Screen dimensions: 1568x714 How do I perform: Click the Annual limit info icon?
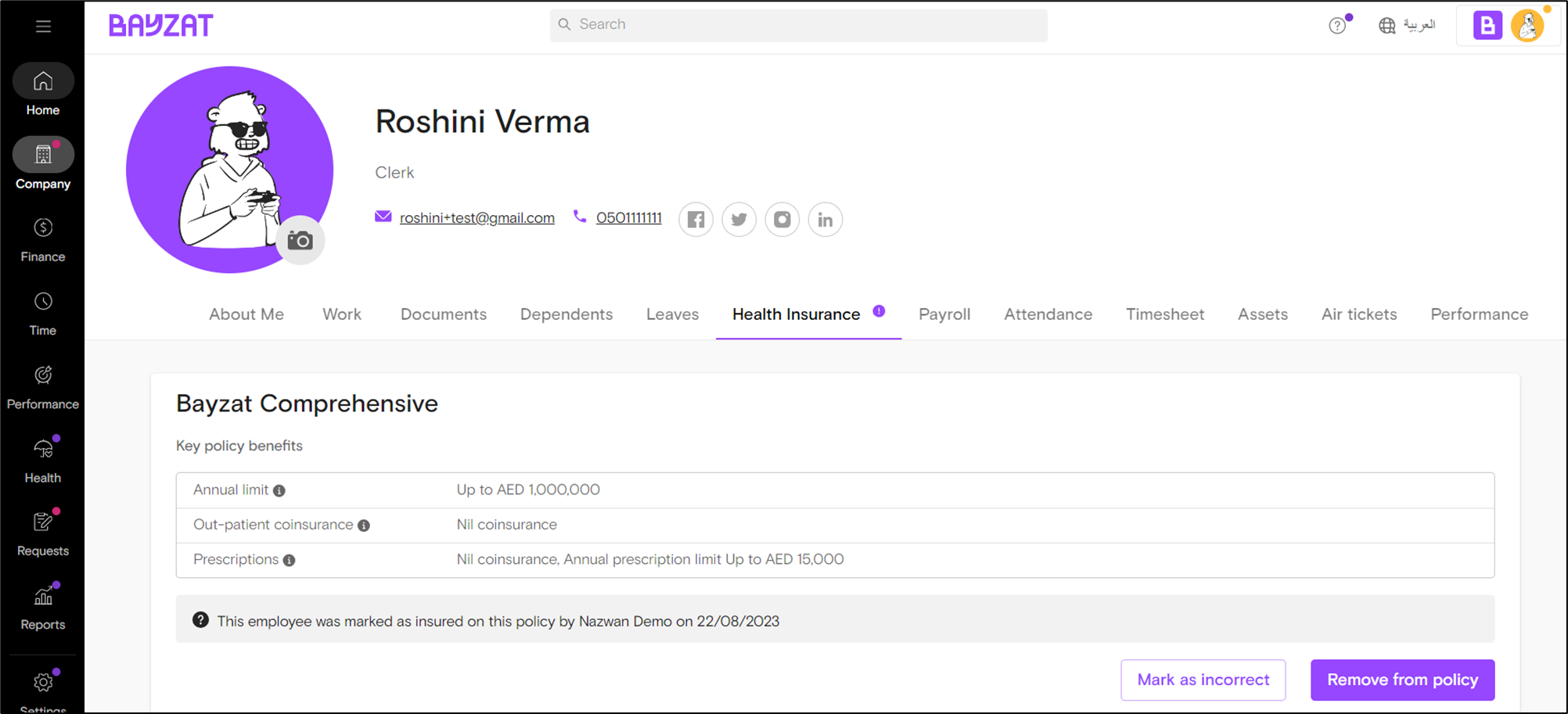point(279,490)
